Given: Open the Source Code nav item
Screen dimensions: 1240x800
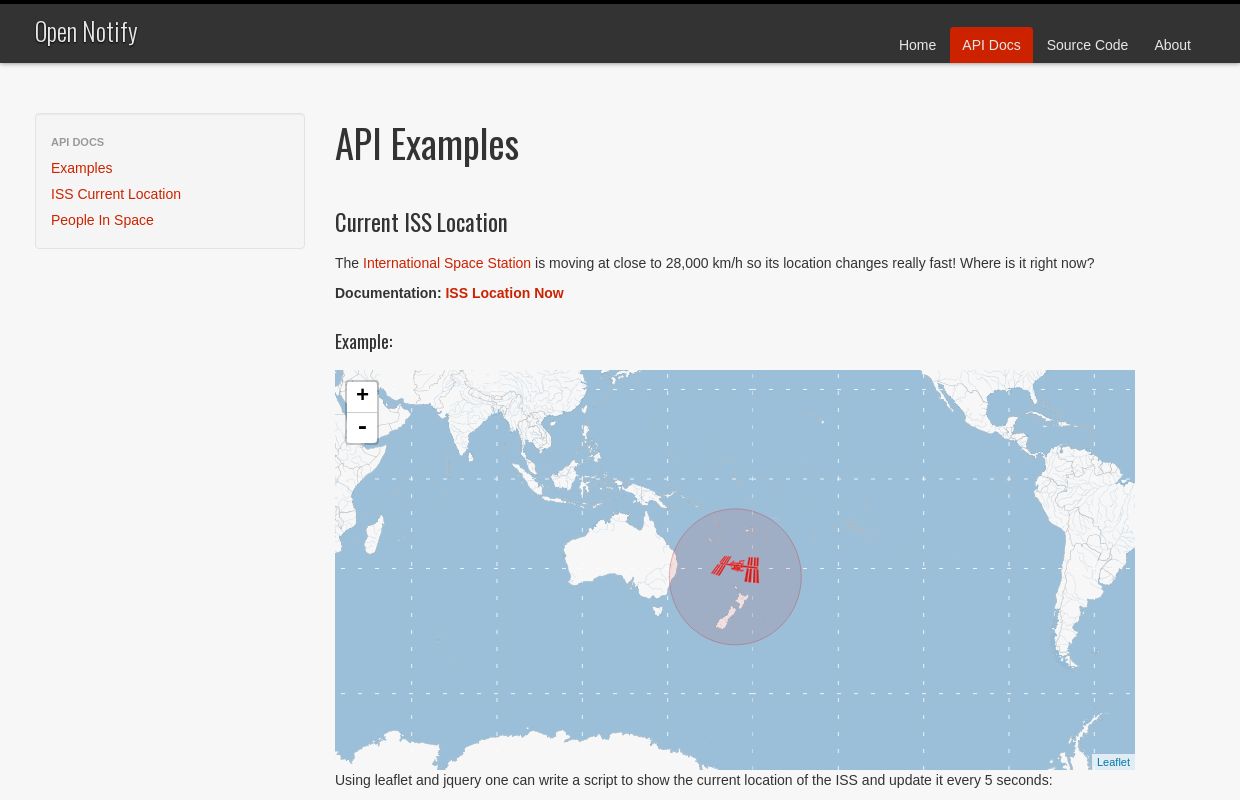Looking at the screenshot, I should click(1087, 45).
